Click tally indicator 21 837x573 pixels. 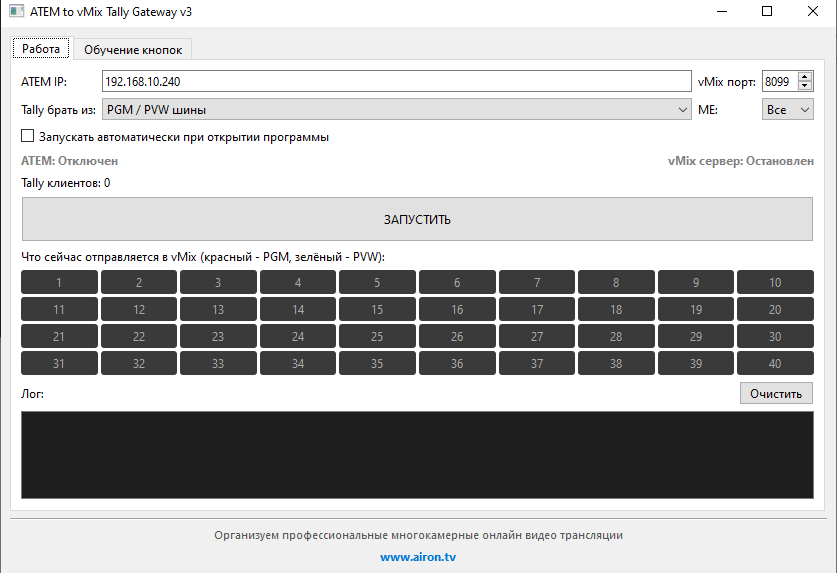[x=59, y=336]
